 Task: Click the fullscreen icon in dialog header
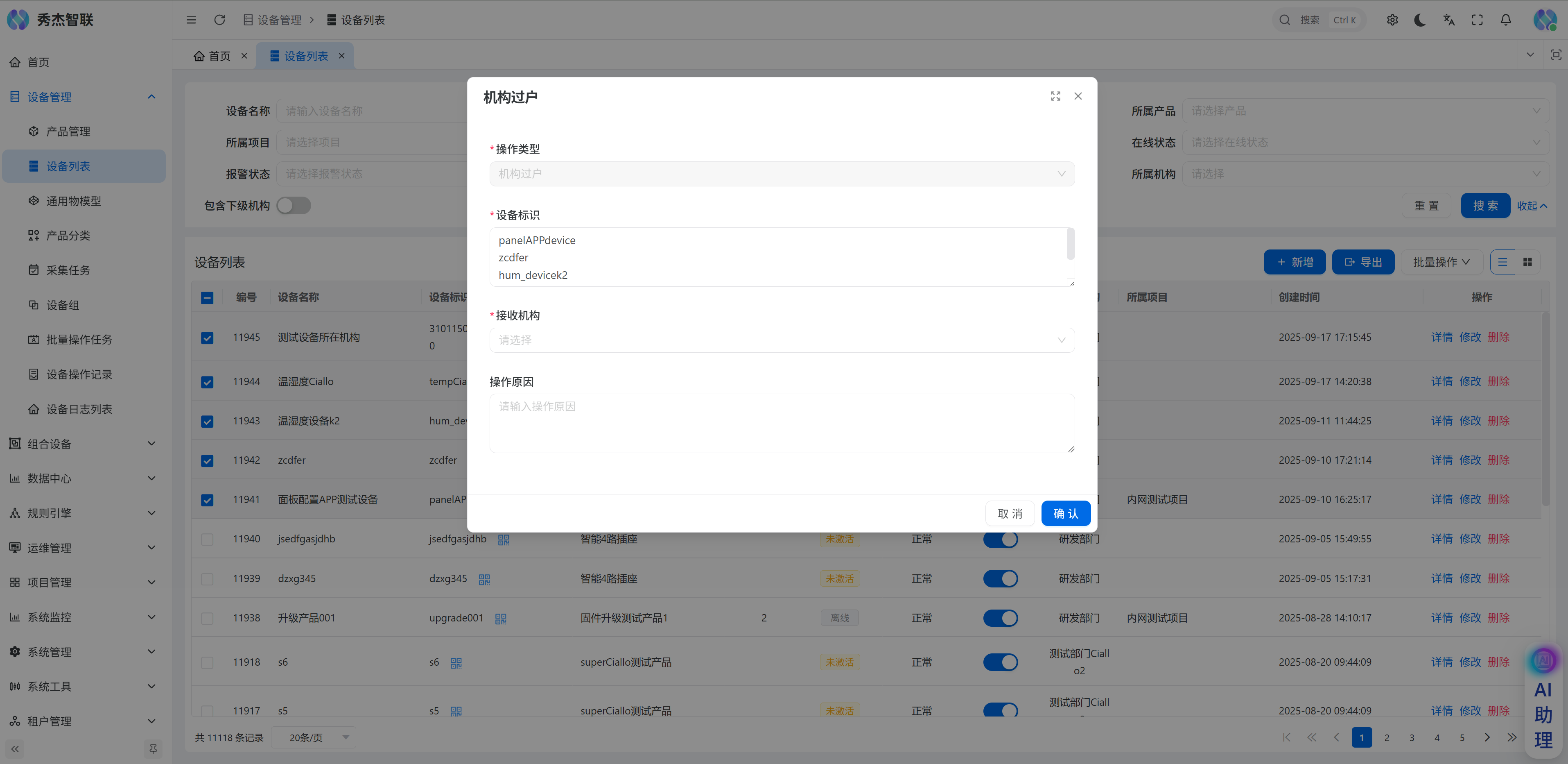[x=1055, y=96]
